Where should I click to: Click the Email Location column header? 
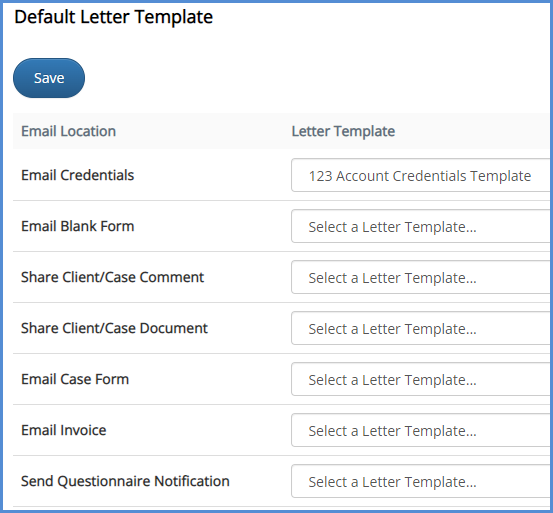point(68,131)
